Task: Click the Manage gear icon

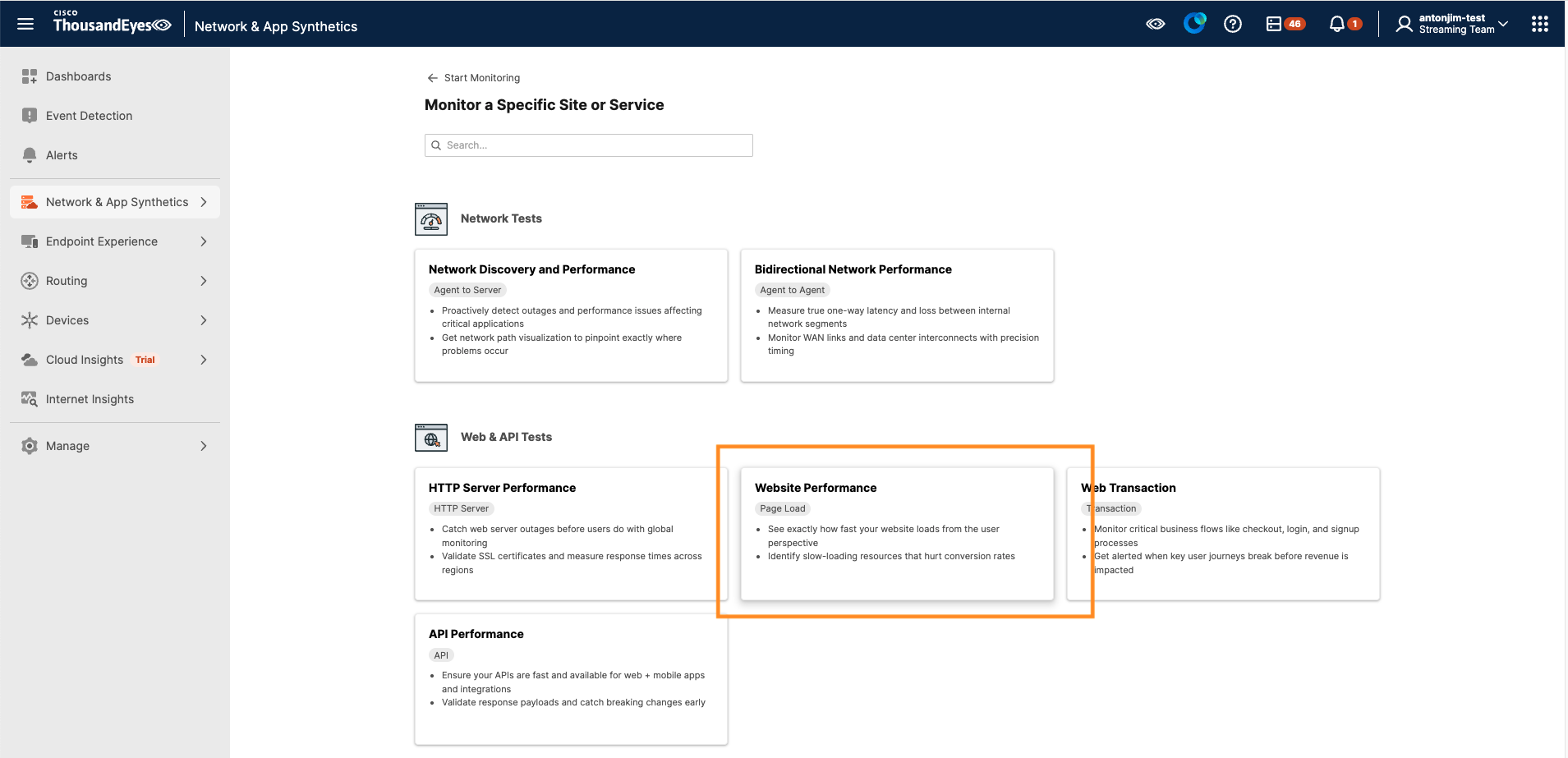Action: (30, 446)
